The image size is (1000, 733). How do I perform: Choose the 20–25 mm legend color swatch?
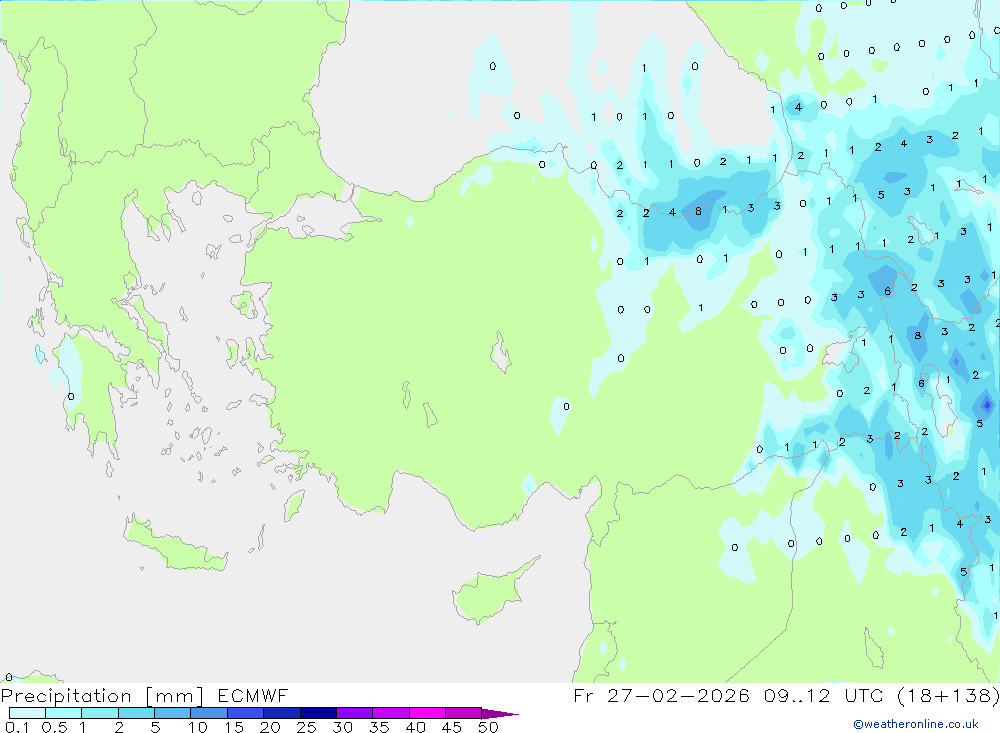[x=282, y=713]
